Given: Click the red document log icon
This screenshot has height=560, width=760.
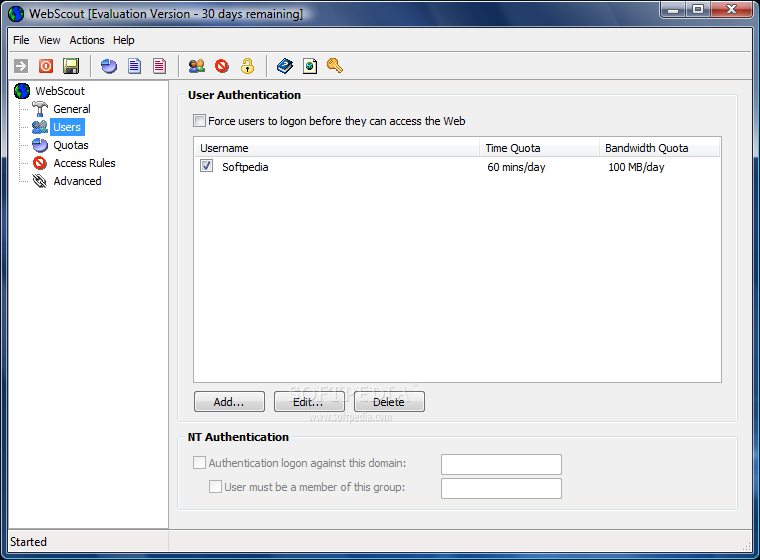Looking at the screenshot, I should 159,66.
